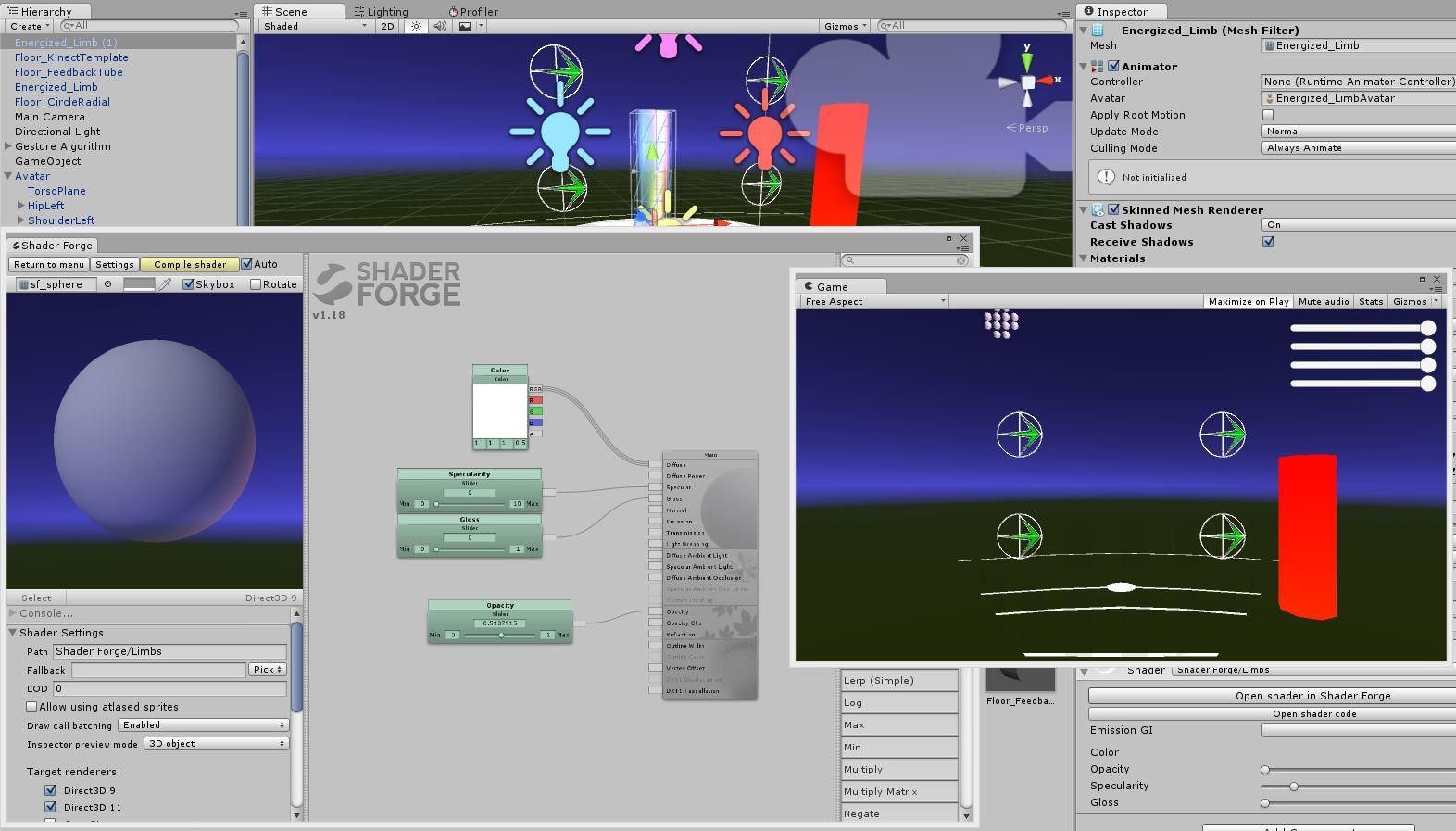The image size is (1456, 831).
Task: Open the Draw call batching dropdown
Action: point(204,725)
